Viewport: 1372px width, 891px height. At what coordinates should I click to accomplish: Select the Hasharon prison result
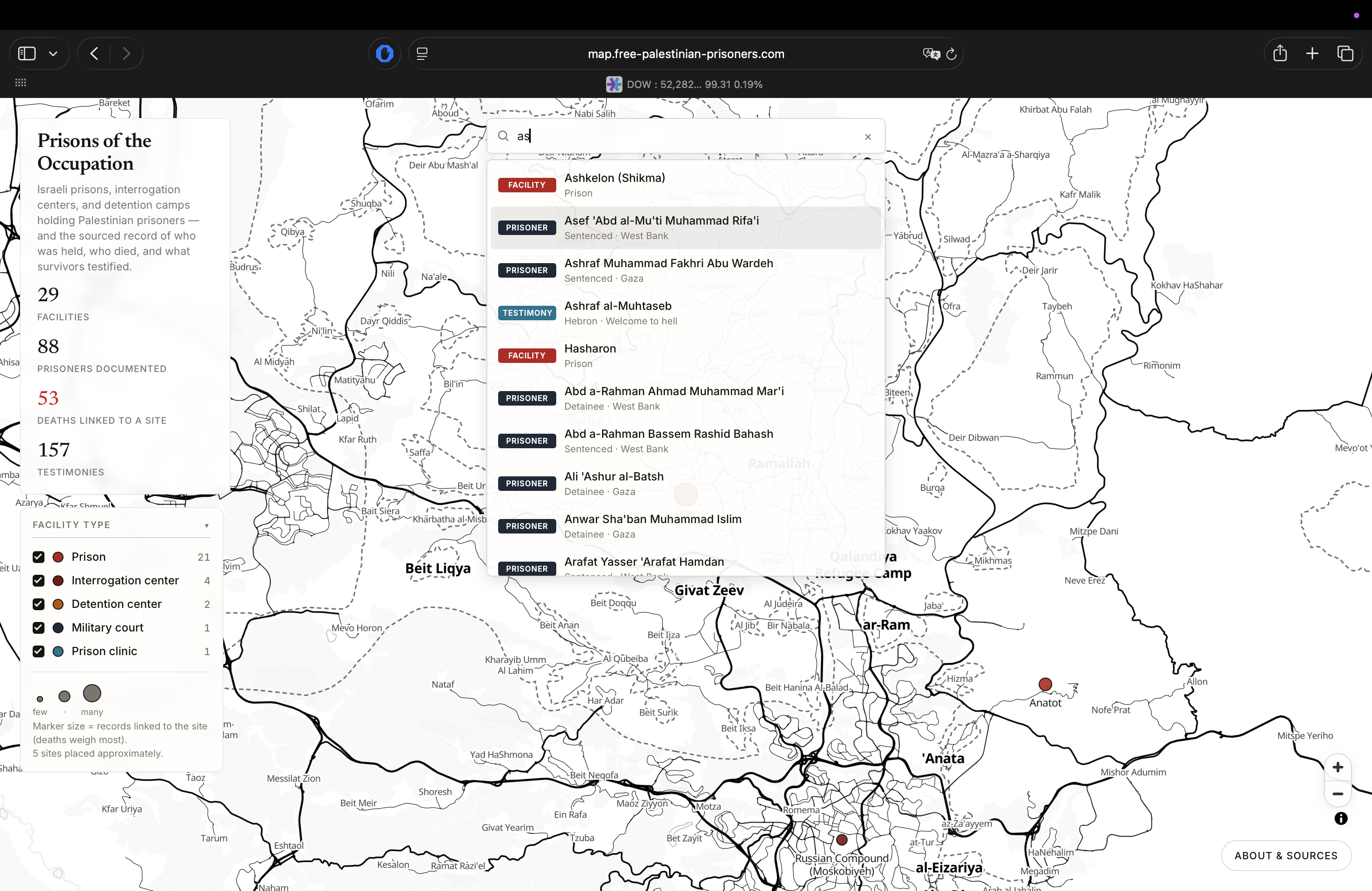tap(686, 356)
